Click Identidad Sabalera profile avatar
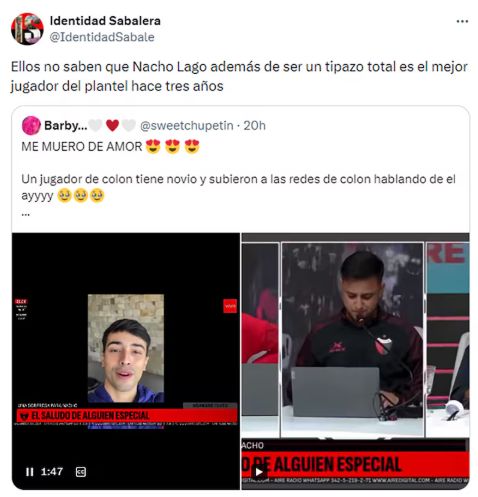 27,29
